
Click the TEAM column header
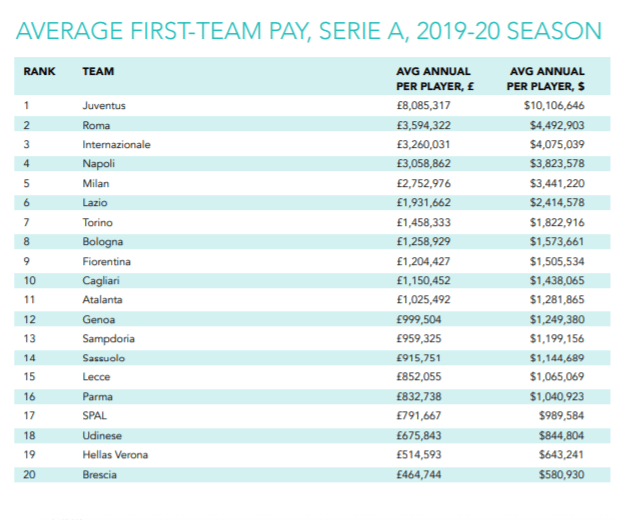pos(98,72)
